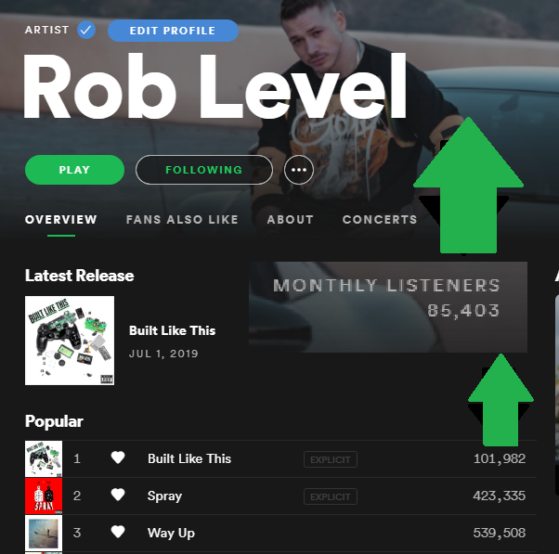Switch to the Fans Also Like tab

click(x=182, y=220)
